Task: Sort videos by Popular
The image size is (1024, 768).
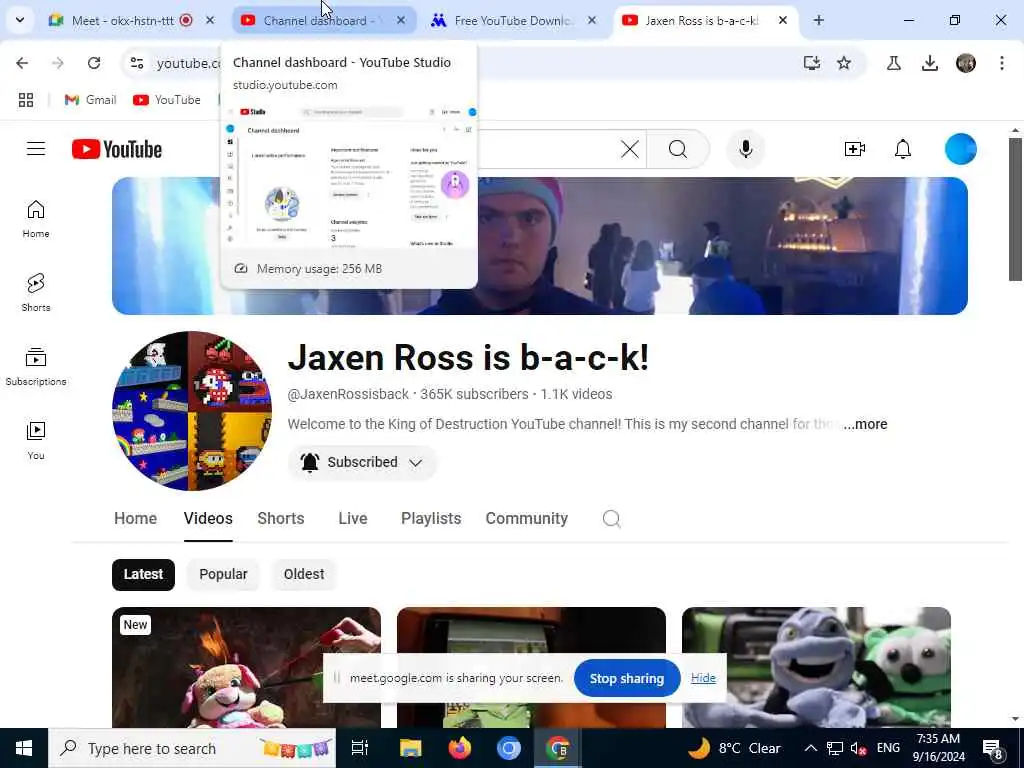Action: point(223,574)
